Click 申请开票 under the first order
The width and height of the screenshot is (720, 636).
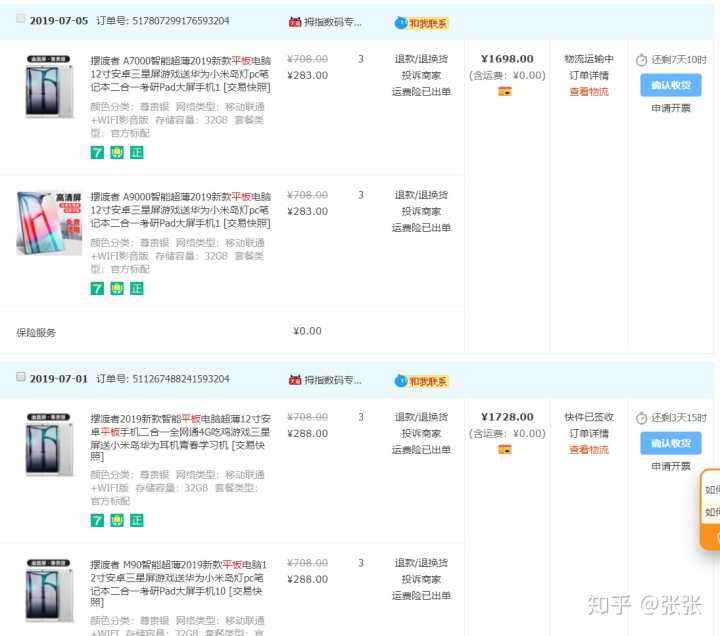tap(671, 108)
